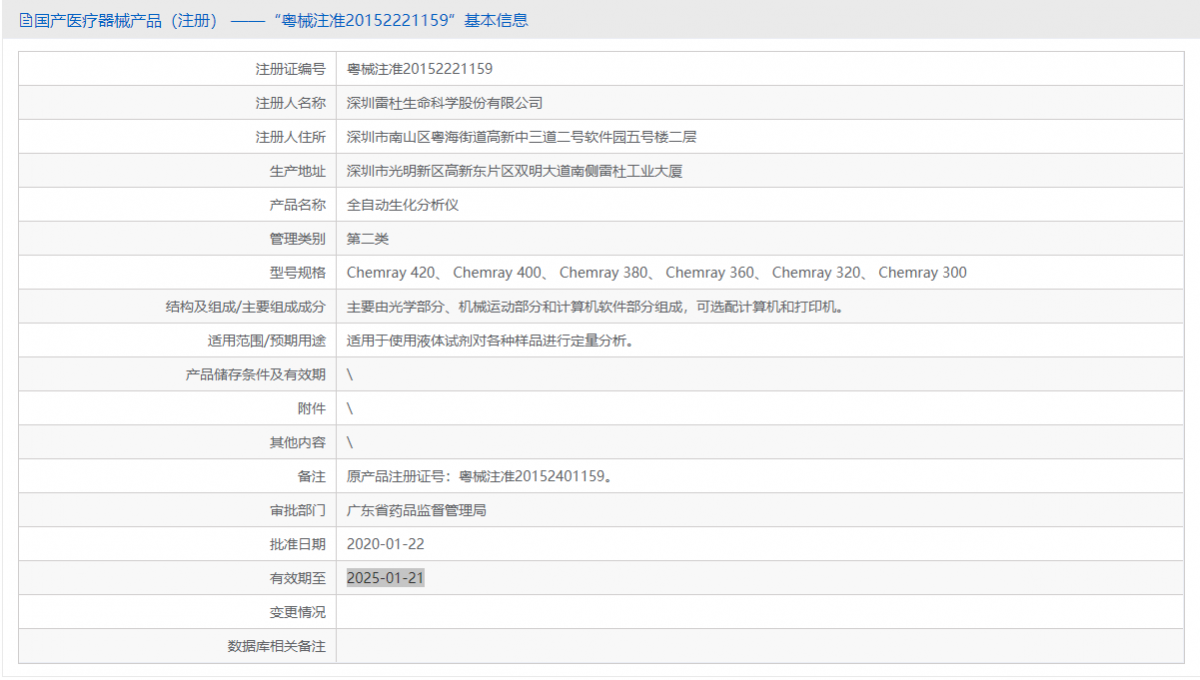Screen dimensions: 1200x680
Task: Click the 产品名称 label
Action: click(x=298, y=205)
